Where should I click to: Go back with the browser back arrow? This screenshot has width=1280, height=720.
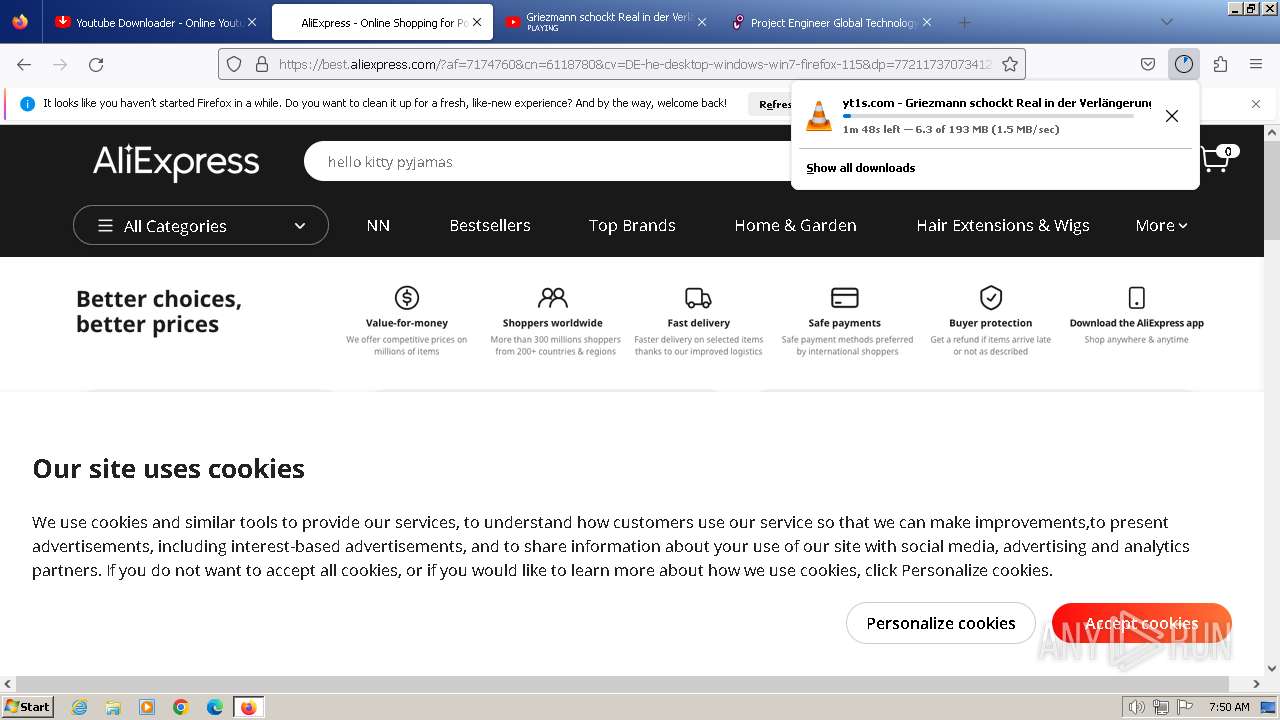[x=24, y=64]
